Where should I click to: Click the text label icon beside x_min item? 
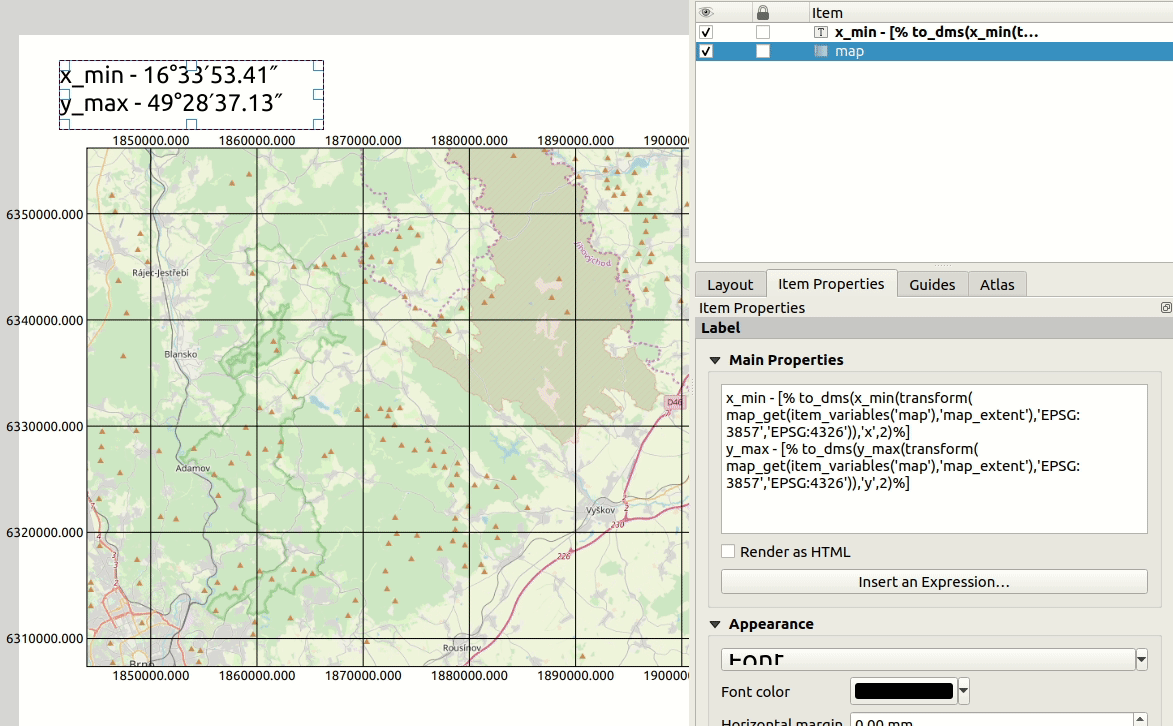(820, 32)
